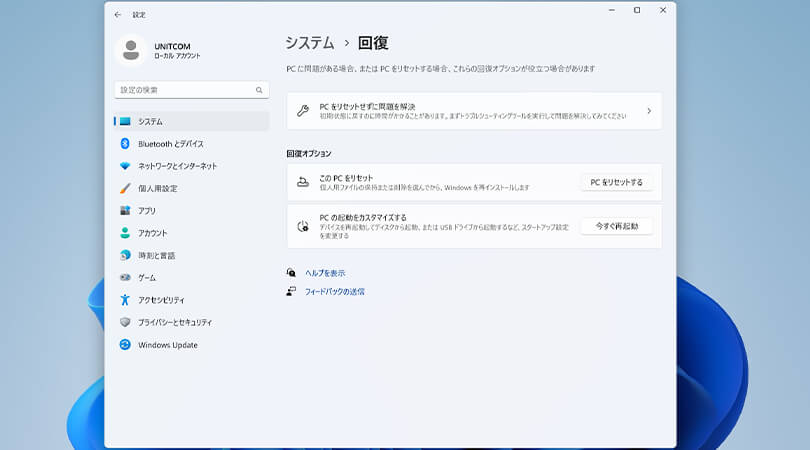This screenshot has width=810, height=450.
Task: Click the network diamond icon in sidebar
Action: click(125, 166)
